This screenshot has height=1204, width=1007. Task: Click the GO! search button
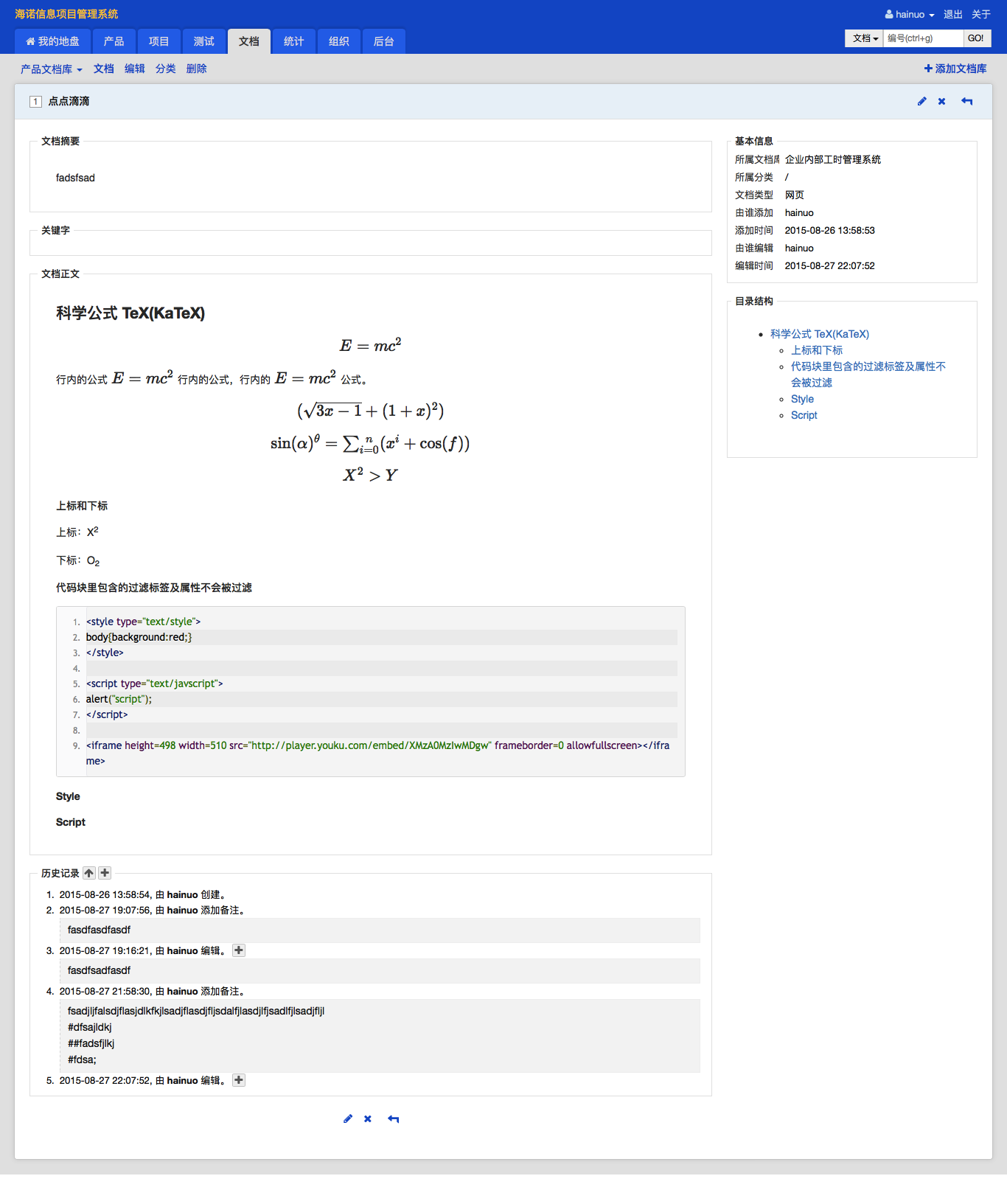click(x=976, y=38)
